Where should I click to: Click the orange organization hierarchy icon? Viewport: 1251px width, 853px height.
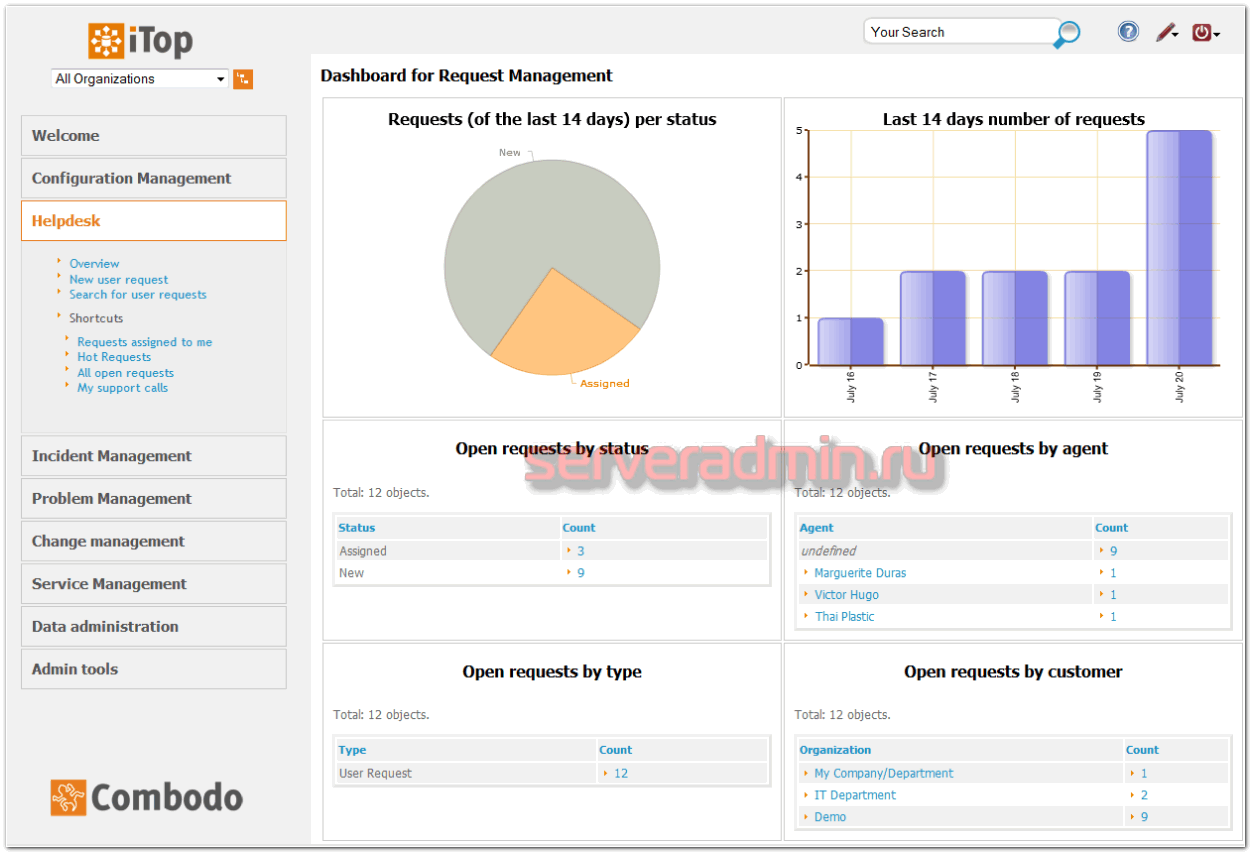[243, 79]
